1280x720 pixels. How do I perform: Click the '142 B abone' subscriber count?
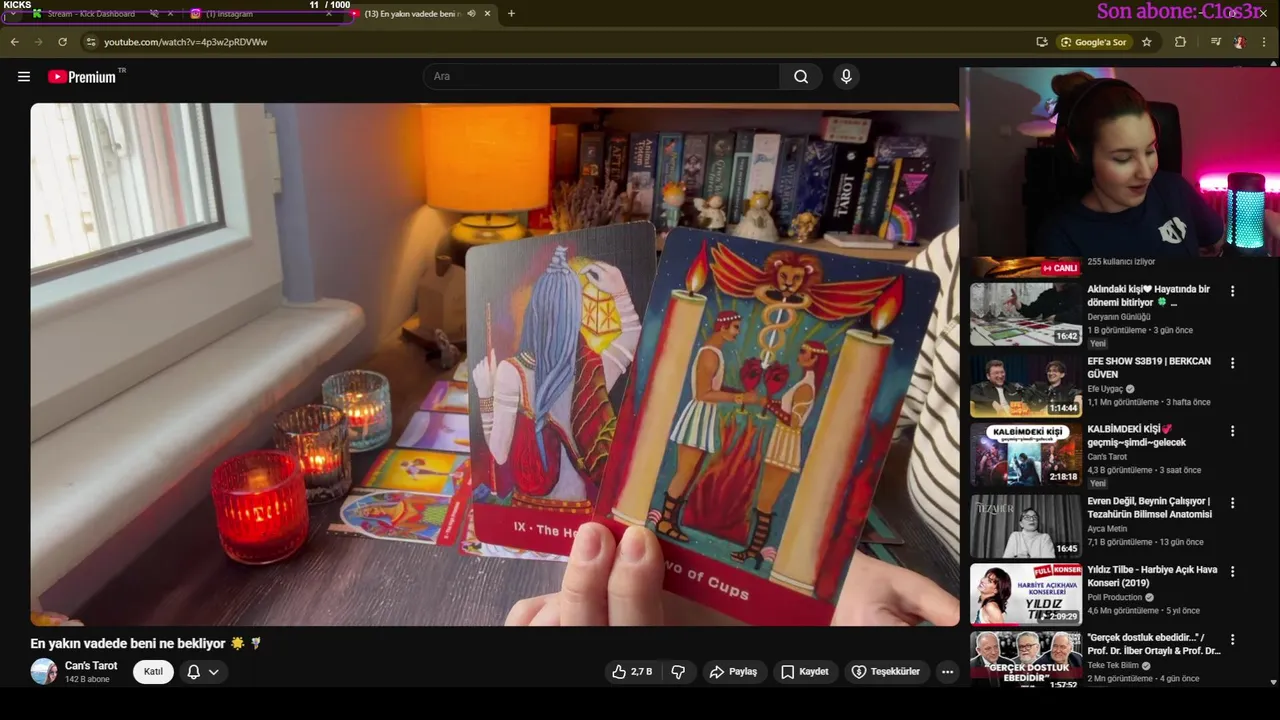pos(87,680)
